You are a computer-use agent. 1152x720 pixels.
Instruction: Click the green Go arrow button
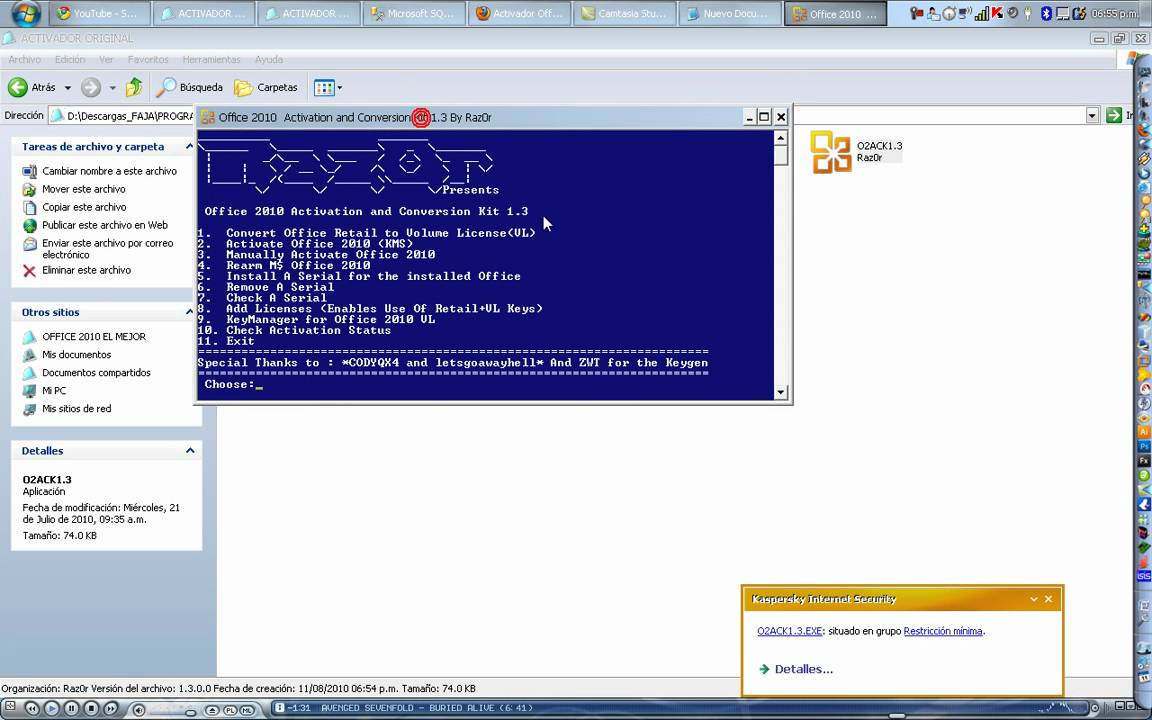pos(1114,115)
